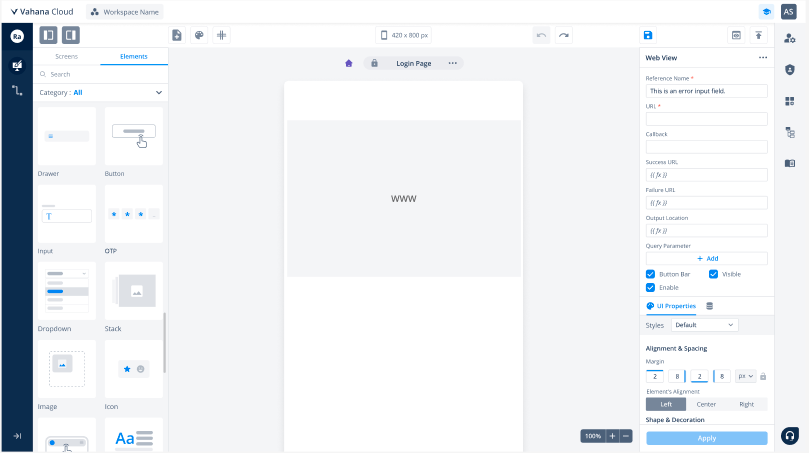The image size is (809, 453).
Task: Open the screen designer sidebar icon
Action: click(x=17, y=65)
